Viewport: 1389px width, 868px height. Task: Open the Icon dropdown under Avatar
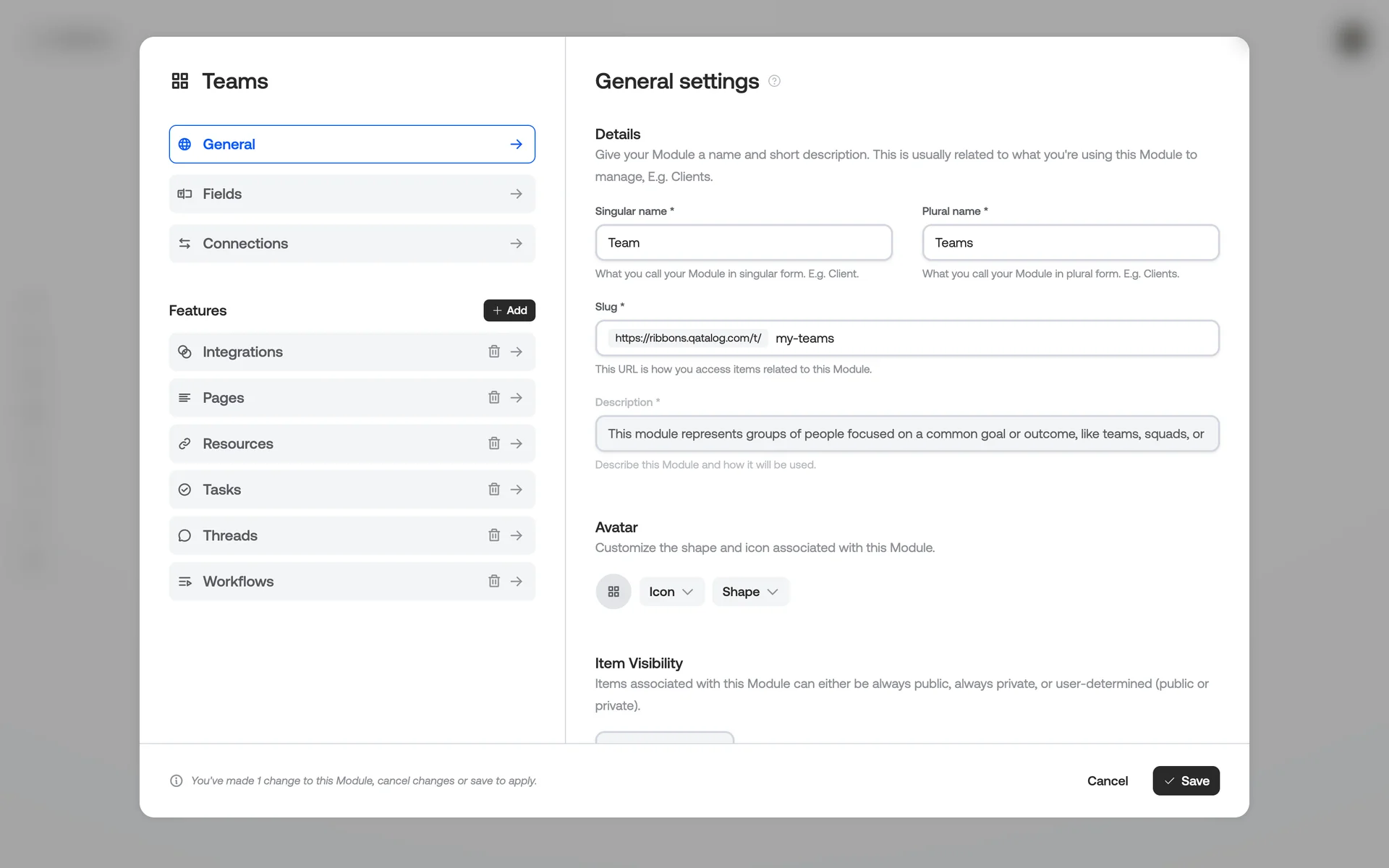pyautogui.click(x=671, y=592)
